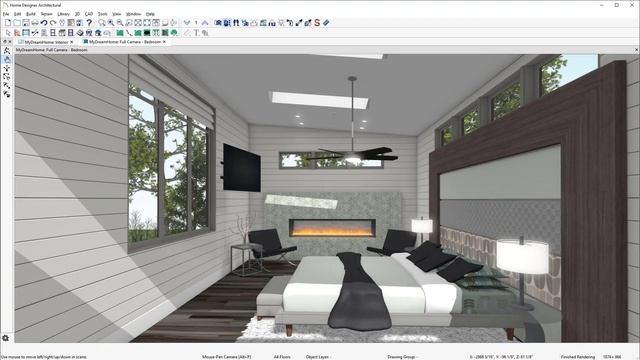
Task: Select the arrow Select Objects tool
Action: click(x=8, y=33)
